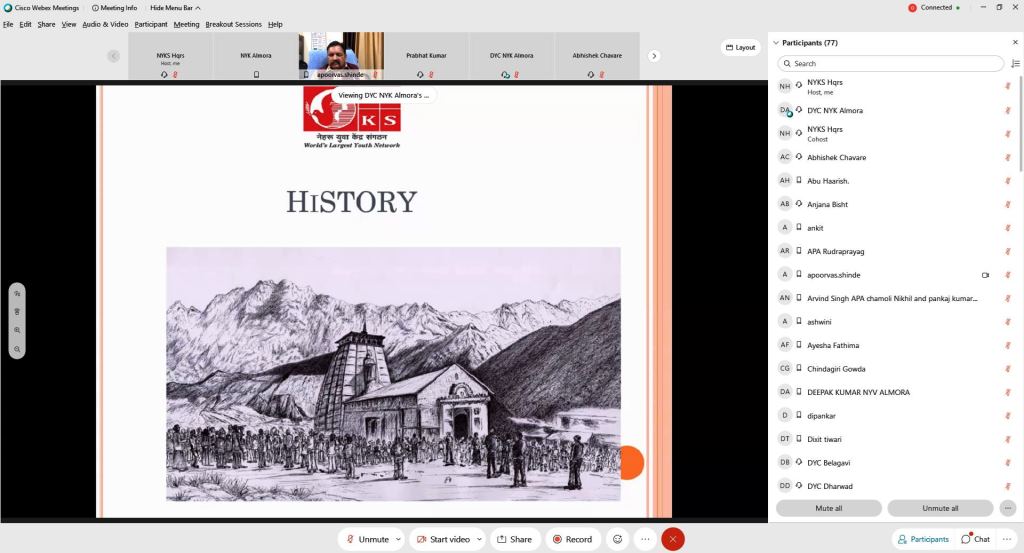Click zoom out icon on share toolbar
Viewport: 1024px width, 553px height.
17,349
